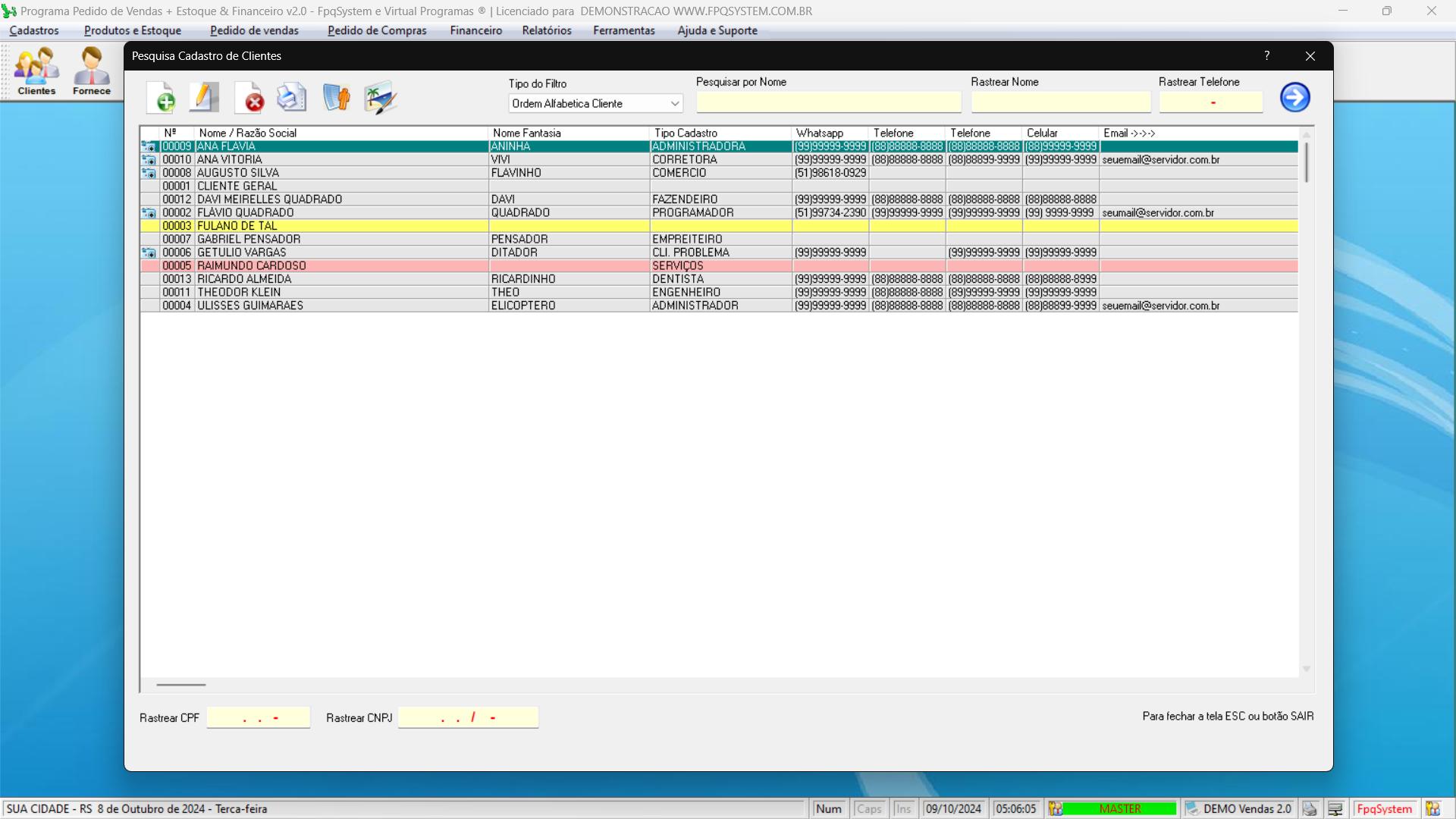Open the Ferramentas menu
The width and height of the screenshot is (1456, 819).
click(x=623, y=31)
